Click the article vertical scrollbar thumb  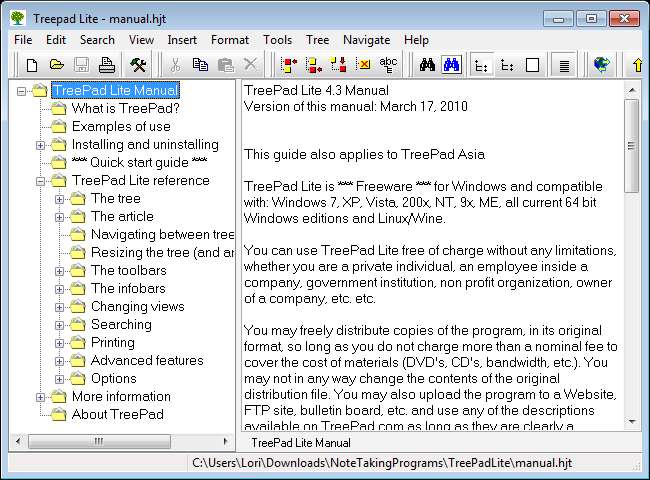[632, 146]
